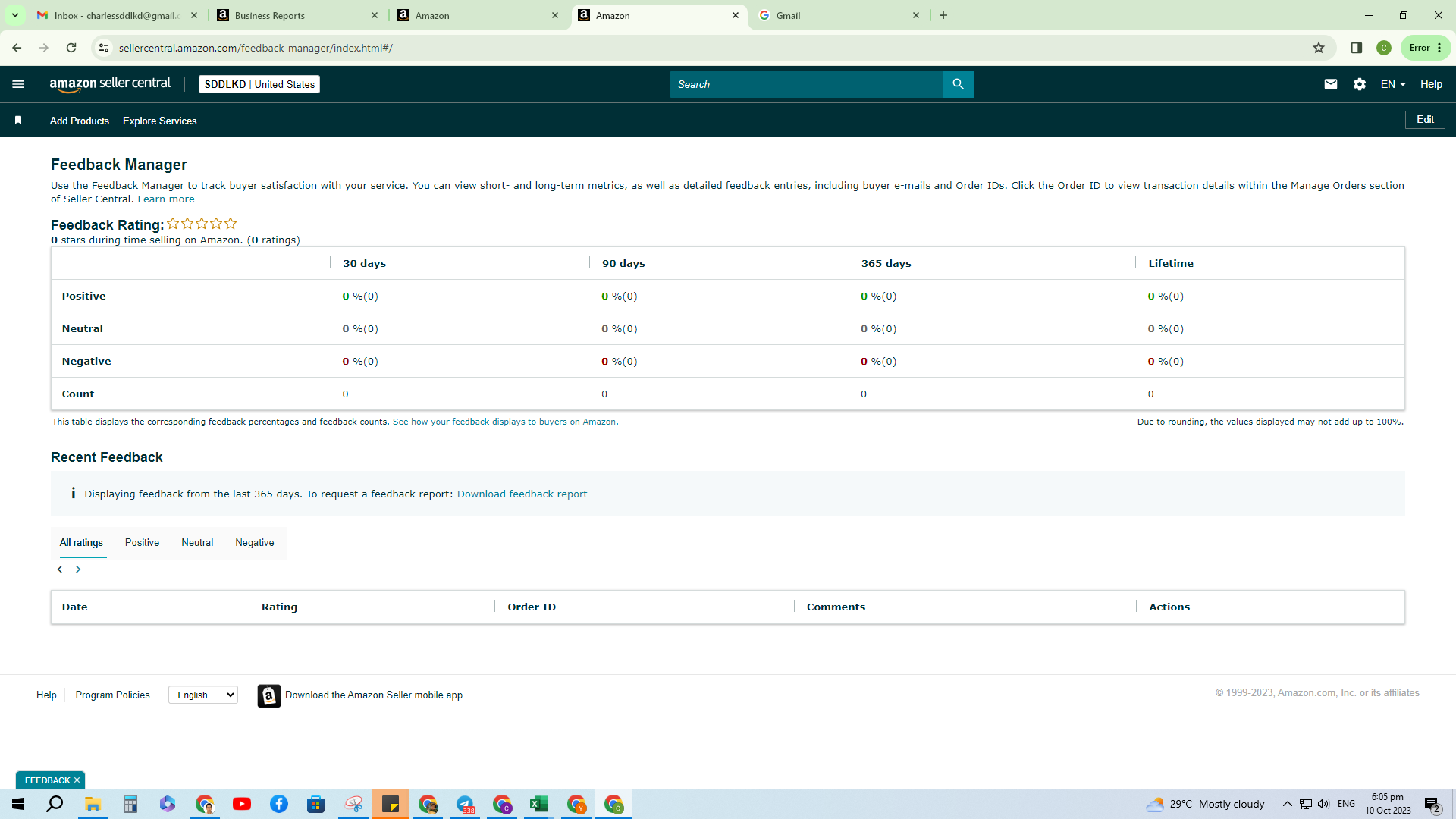1456x819 pixels.
Task: Open Microsoft Store from the taskbar
Action: 316,804
